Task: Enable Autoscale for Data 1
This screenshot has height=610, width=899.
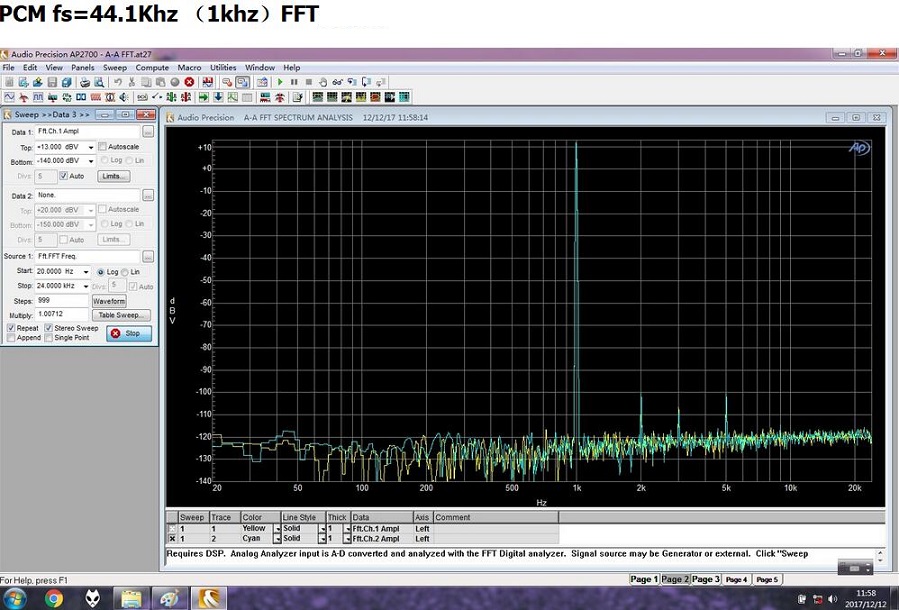Action: (x=103, y=147)
